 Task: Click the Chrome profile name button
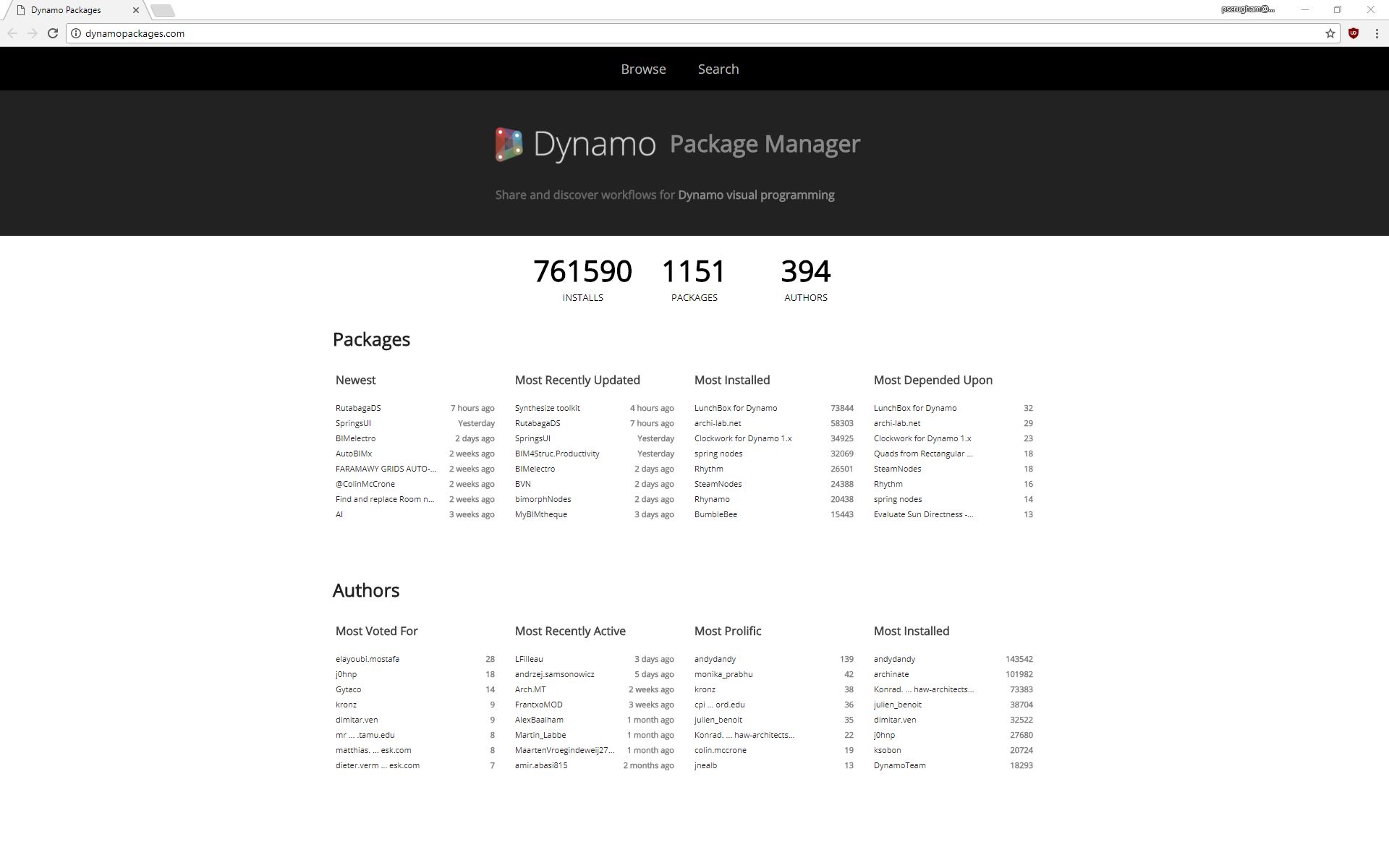click(x=1248, y=9)
